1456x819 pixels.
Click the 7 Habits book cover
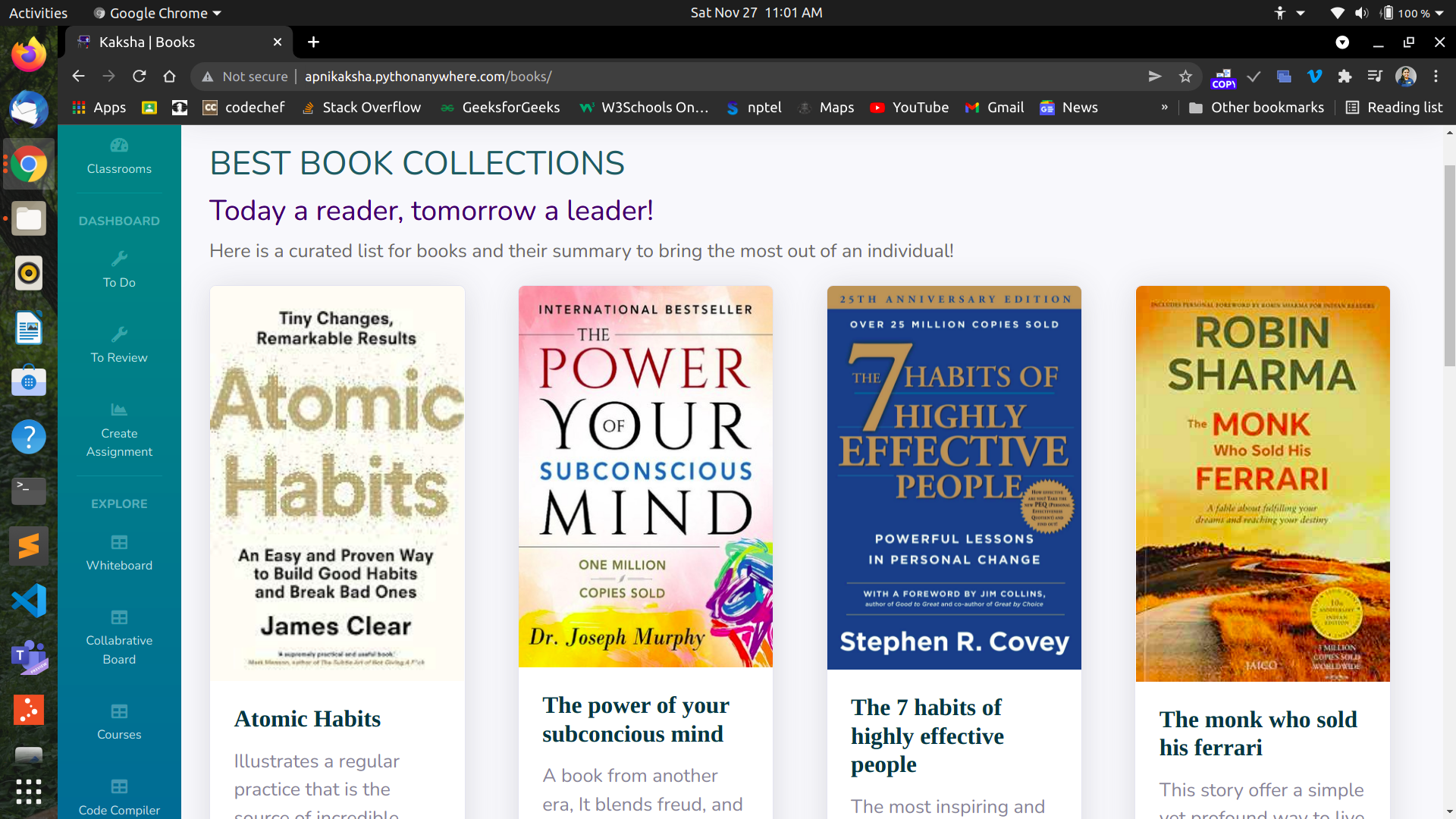[x=953, y=478]
